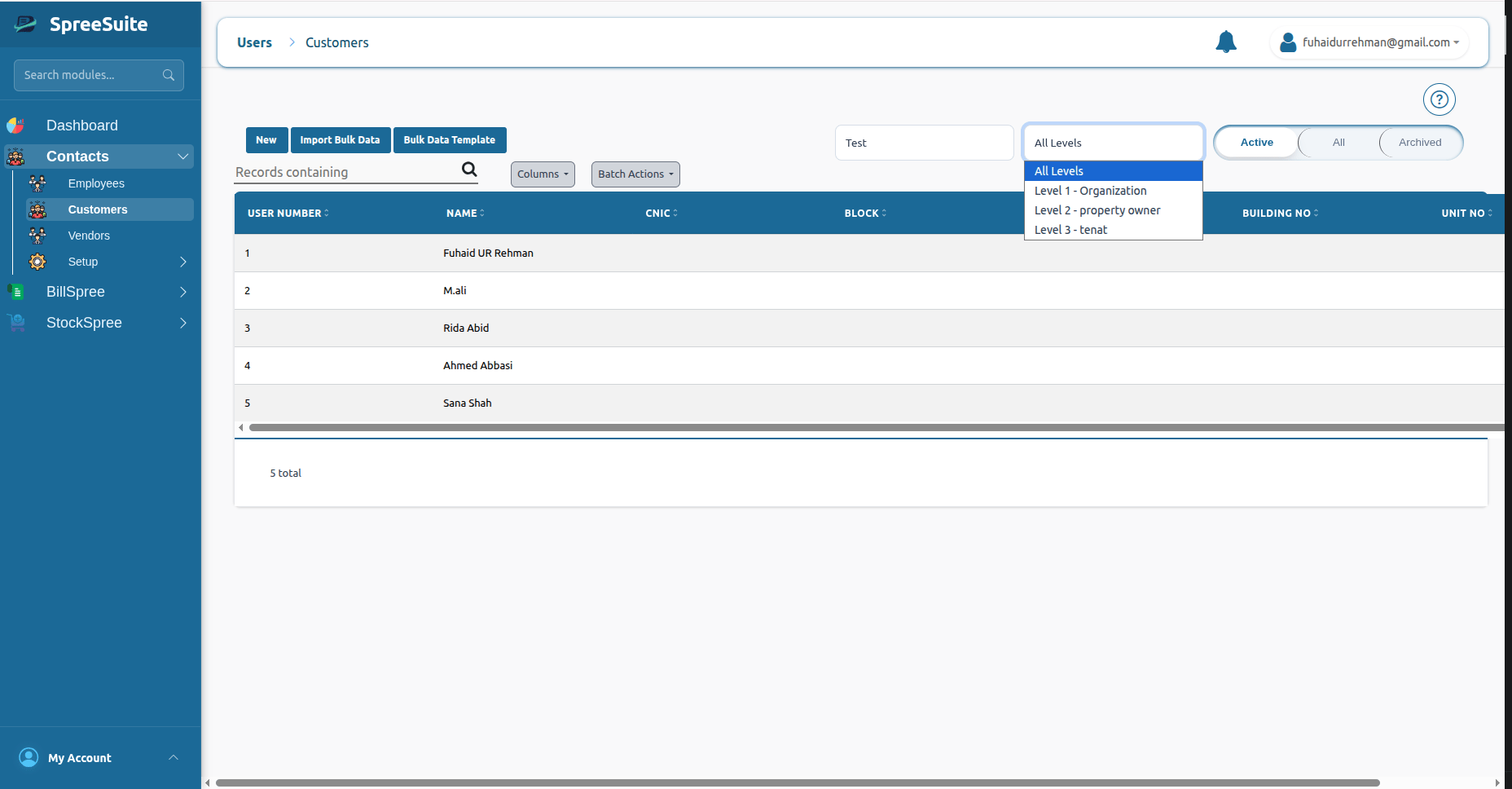Collapse the Contacts section chevron
1512x789 pixels.
182,156
